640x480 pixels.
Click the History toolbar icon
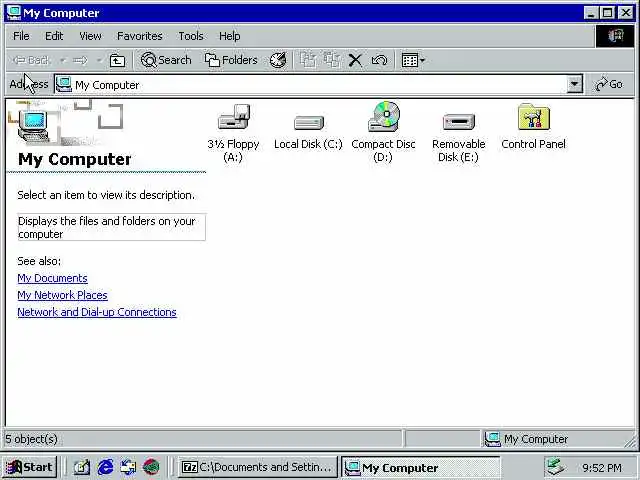coord(278,60)
